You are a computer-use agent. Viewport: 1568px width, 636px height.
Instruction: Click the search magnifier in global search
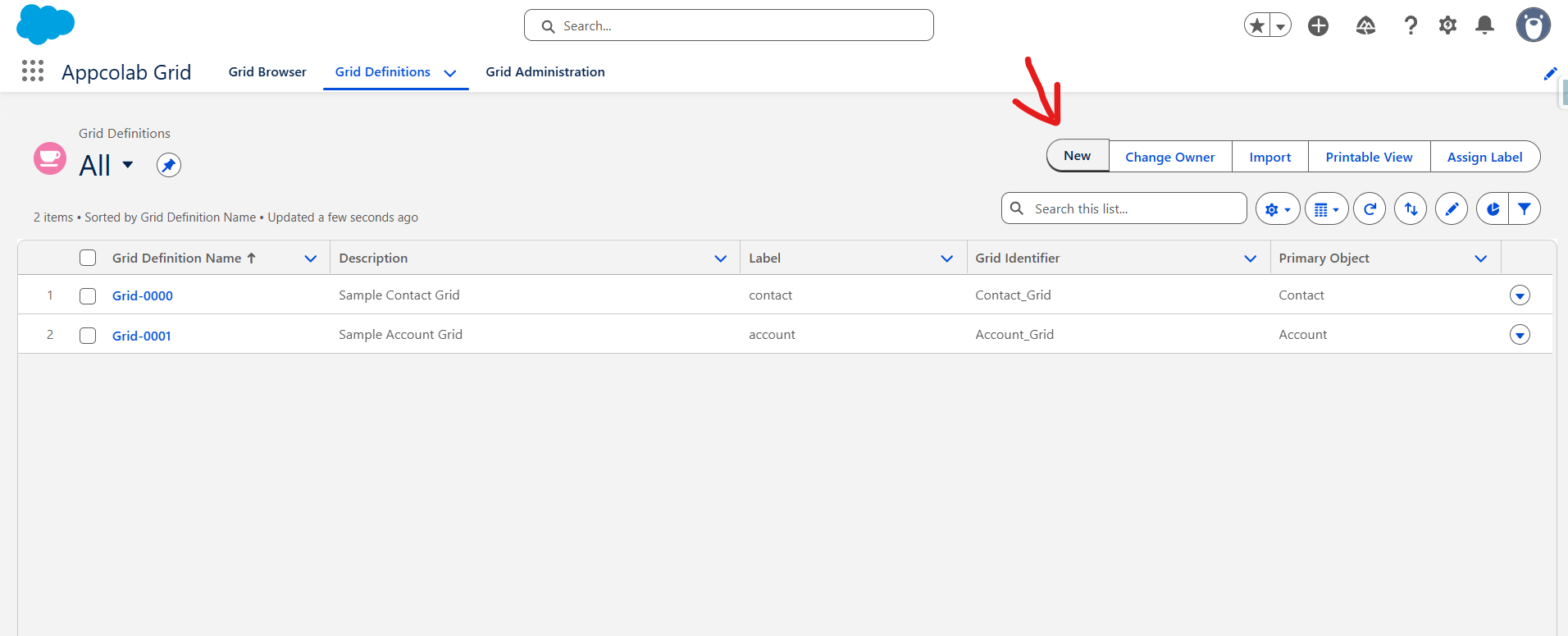pos(548,26)
